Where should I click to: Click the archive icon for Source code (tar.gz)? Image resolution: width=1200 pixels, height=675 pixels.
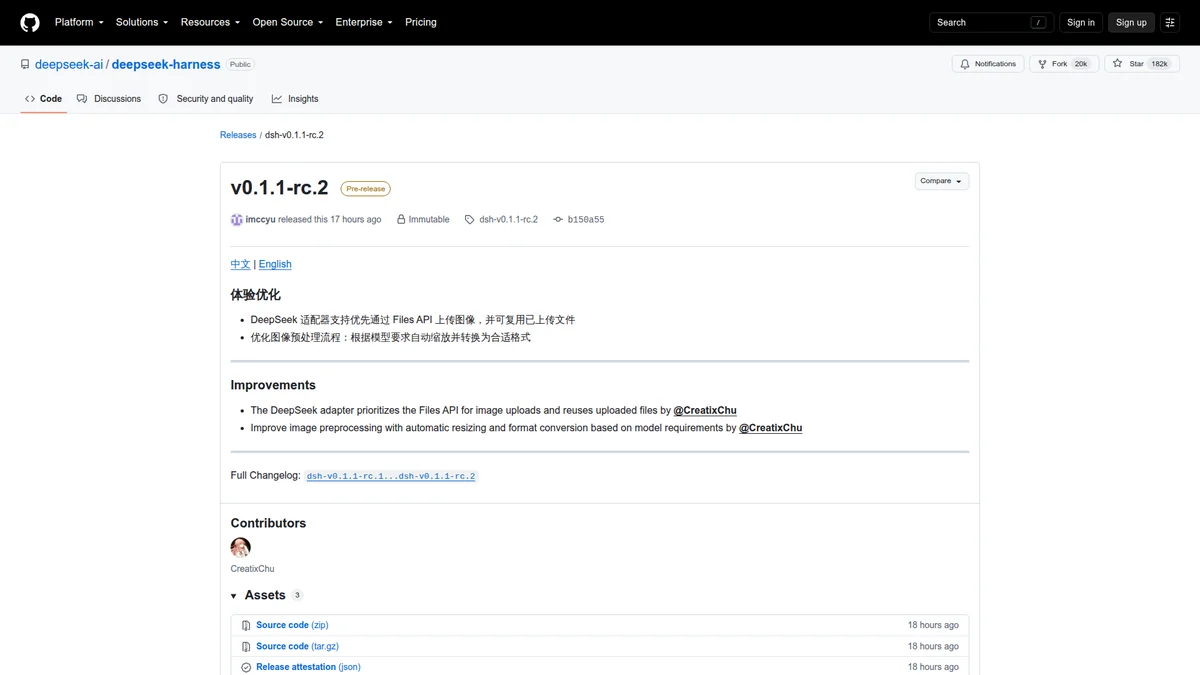pos(246,647)
